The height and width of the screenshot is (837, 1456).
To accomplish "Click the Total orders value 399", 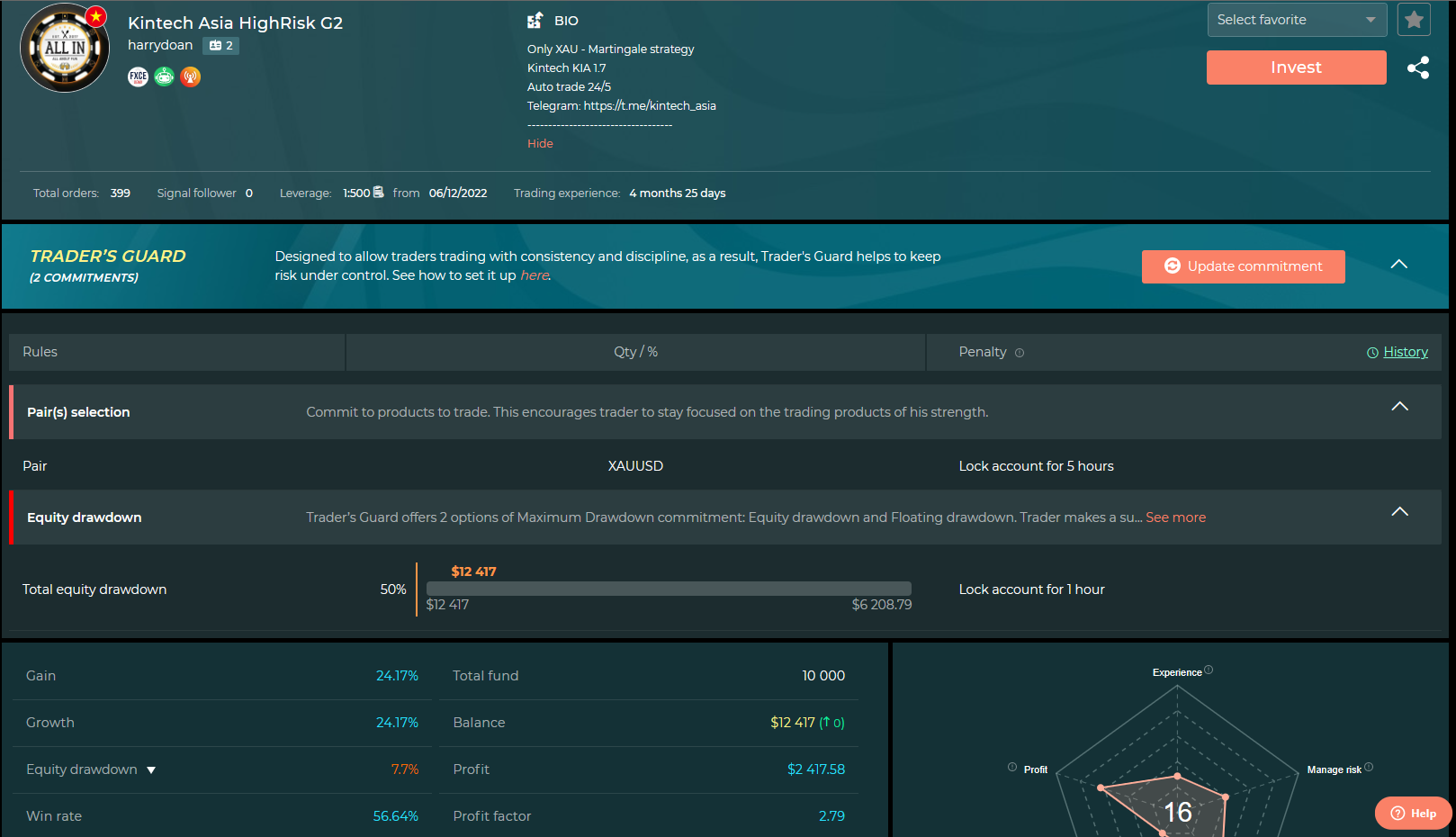I will click(x=121, y=193).
